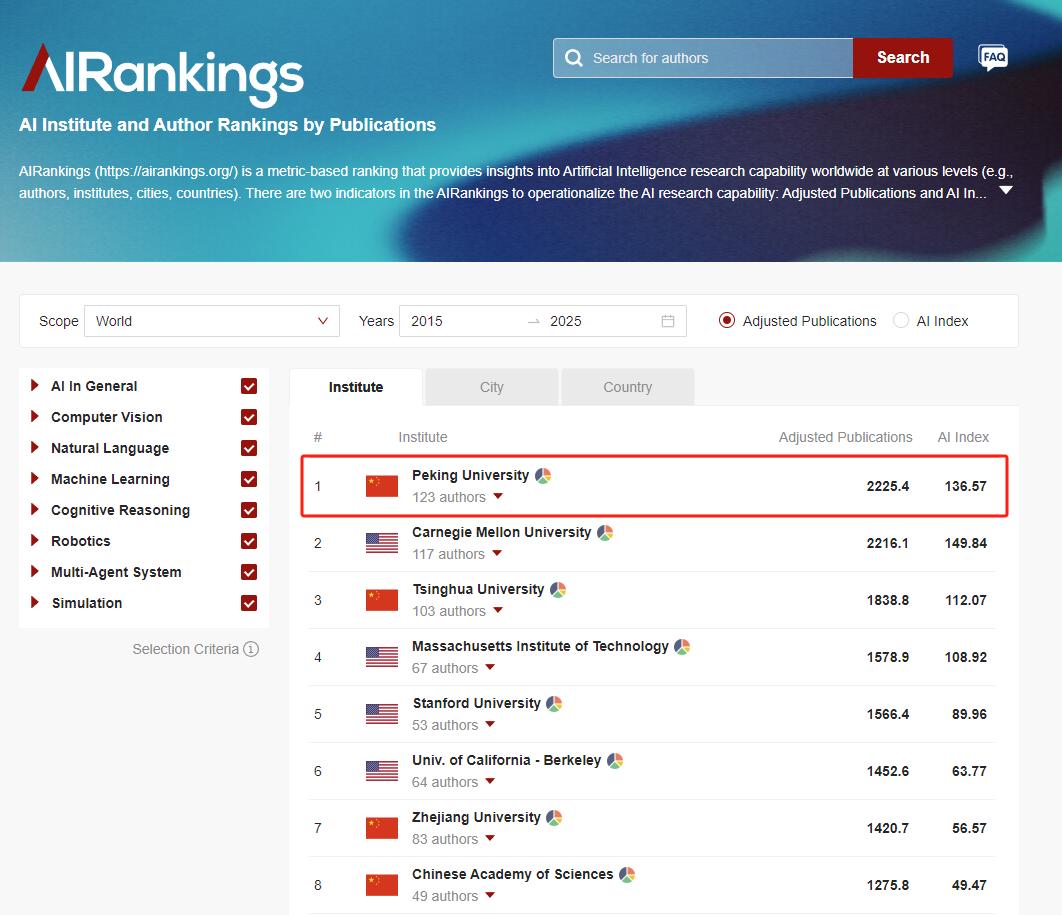Click the end year 2025 field

click(x=599, y=321)
